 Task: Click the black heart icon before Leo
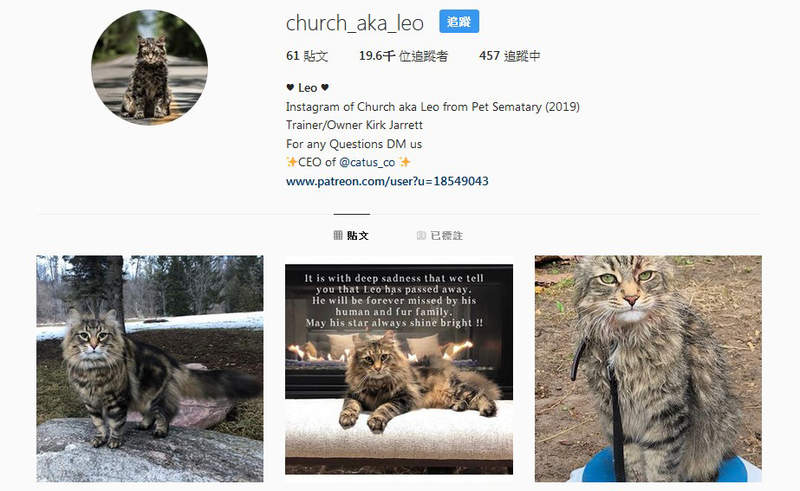click(290, 88)
